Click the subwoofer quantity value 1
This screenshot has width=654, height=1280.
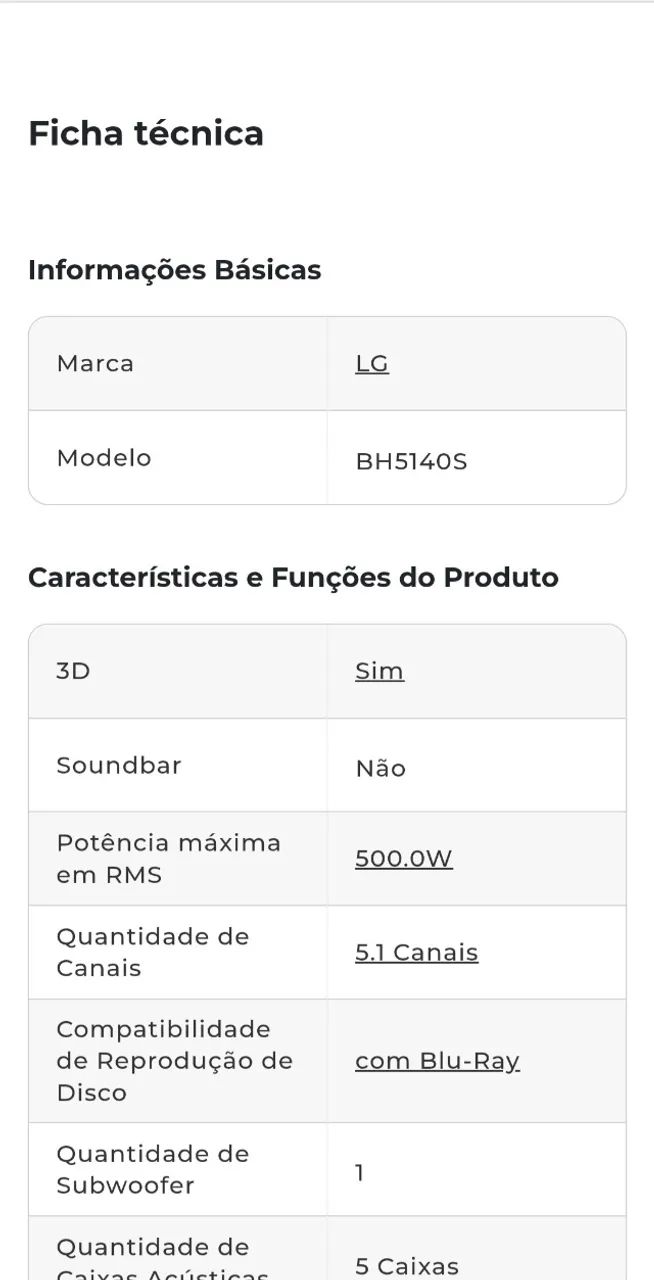click(x=360, y=1173)
